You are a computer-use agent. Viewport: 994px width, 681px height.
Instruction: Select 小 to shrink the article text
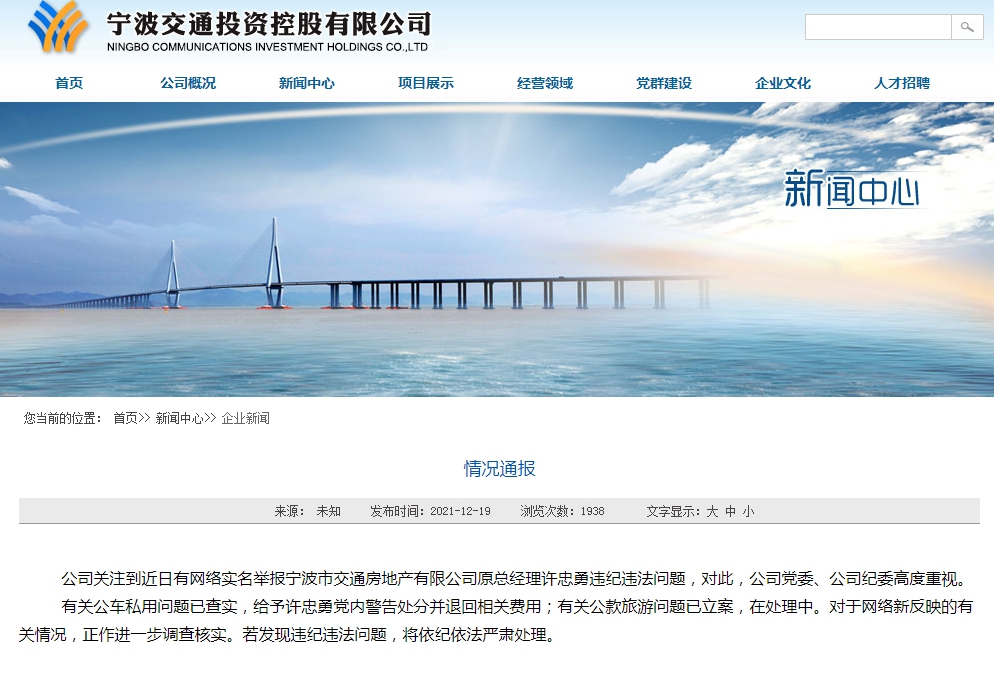tap(746, 510)
